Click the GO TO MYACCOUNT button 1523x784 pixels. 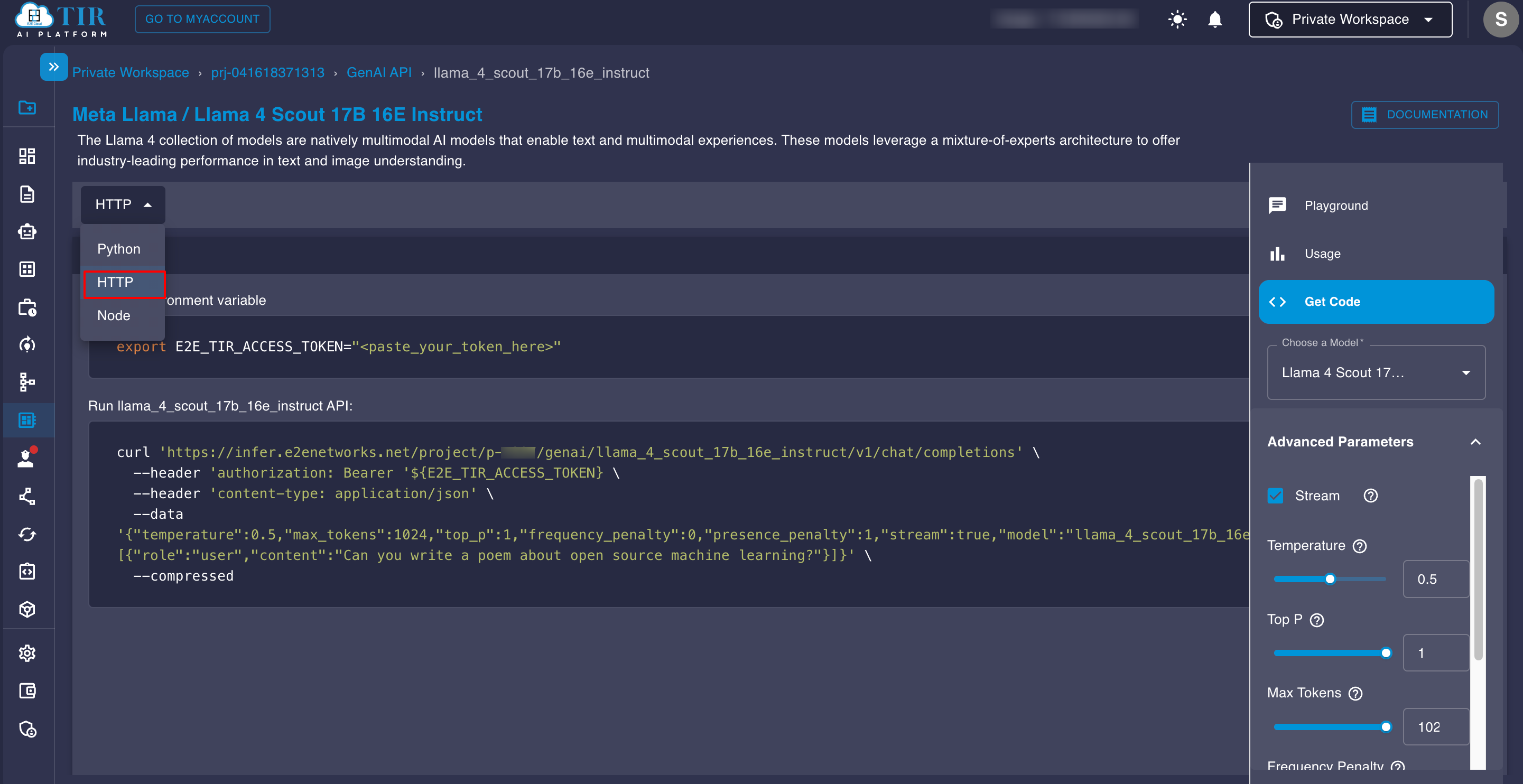click(202, 19)
